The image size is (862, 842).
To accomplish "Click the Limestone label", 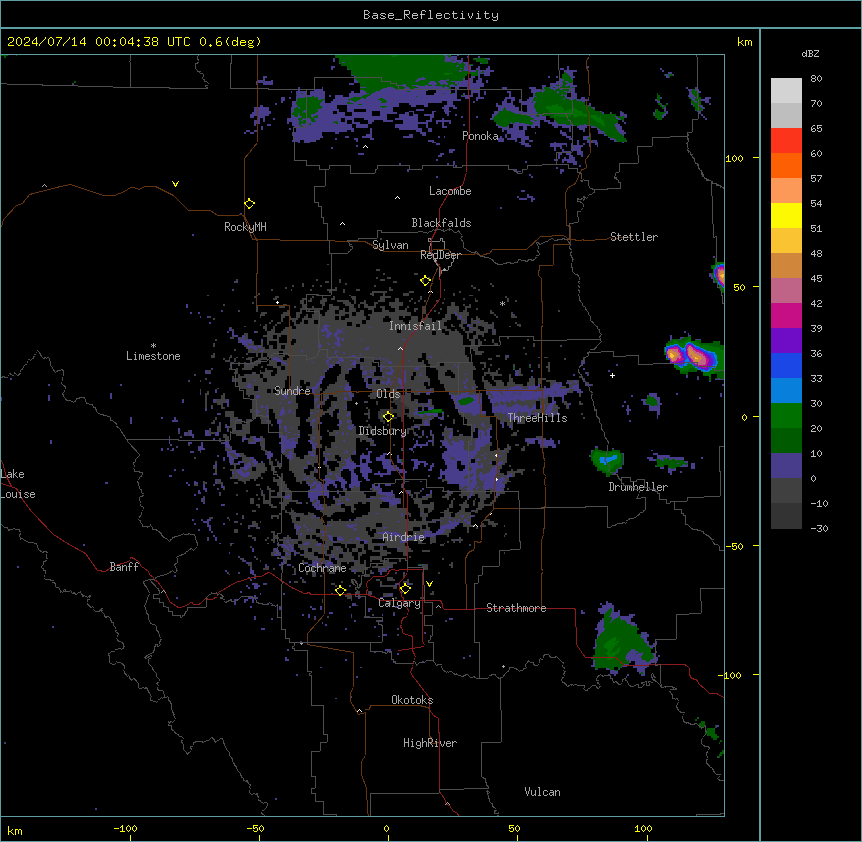I will 153,356.
